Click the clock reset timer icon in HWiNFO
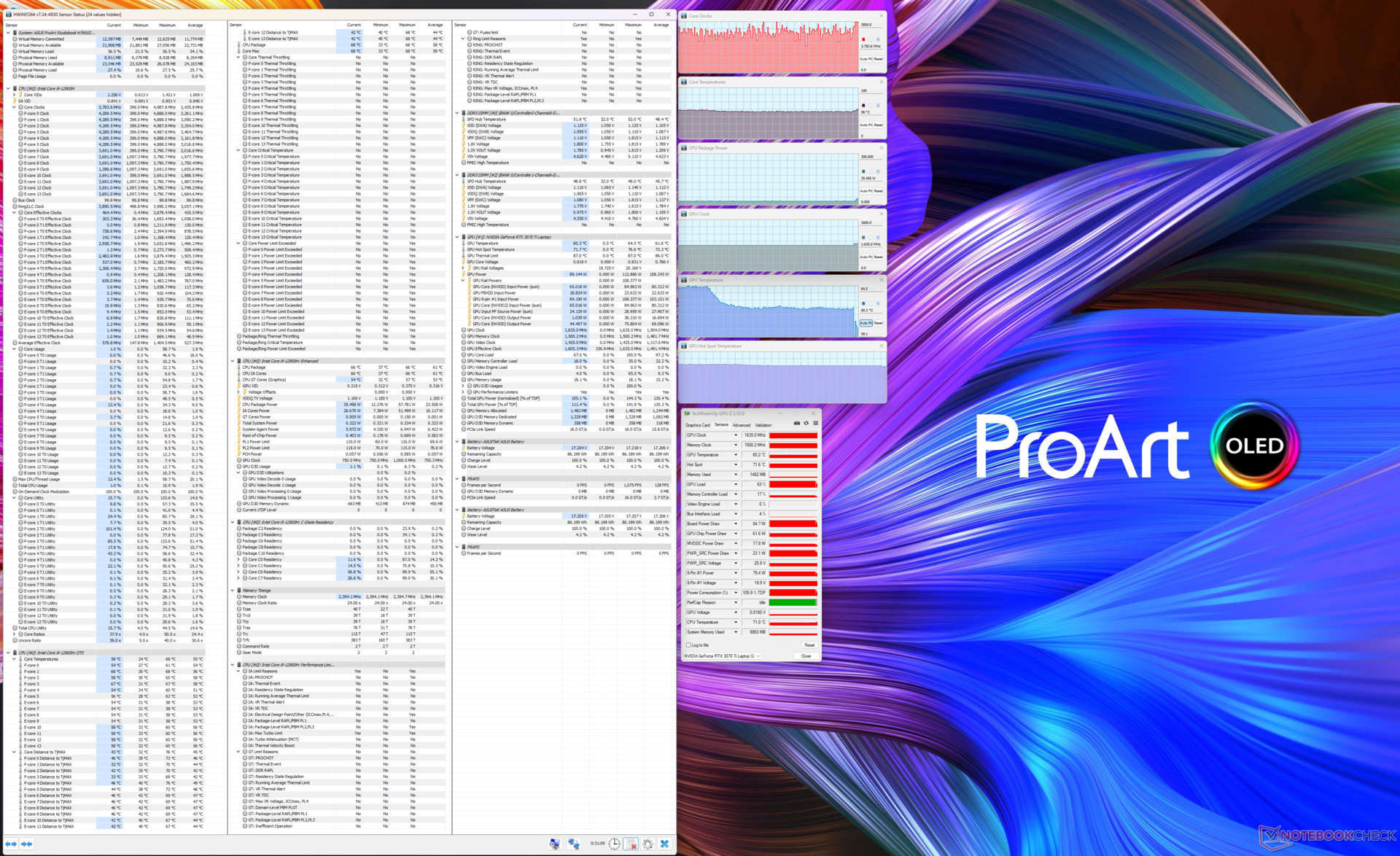The width and height of the screenshot is (1400, 856). (615, 844)
